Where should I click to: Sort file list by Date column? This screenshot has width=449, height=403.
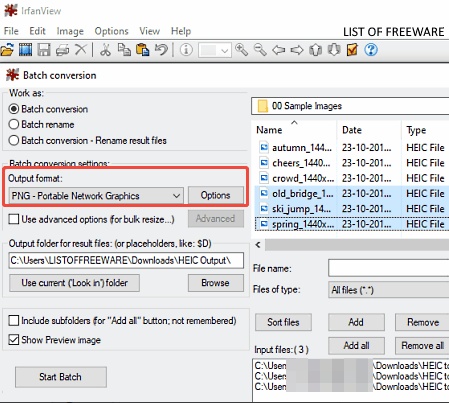coord(352,130)
